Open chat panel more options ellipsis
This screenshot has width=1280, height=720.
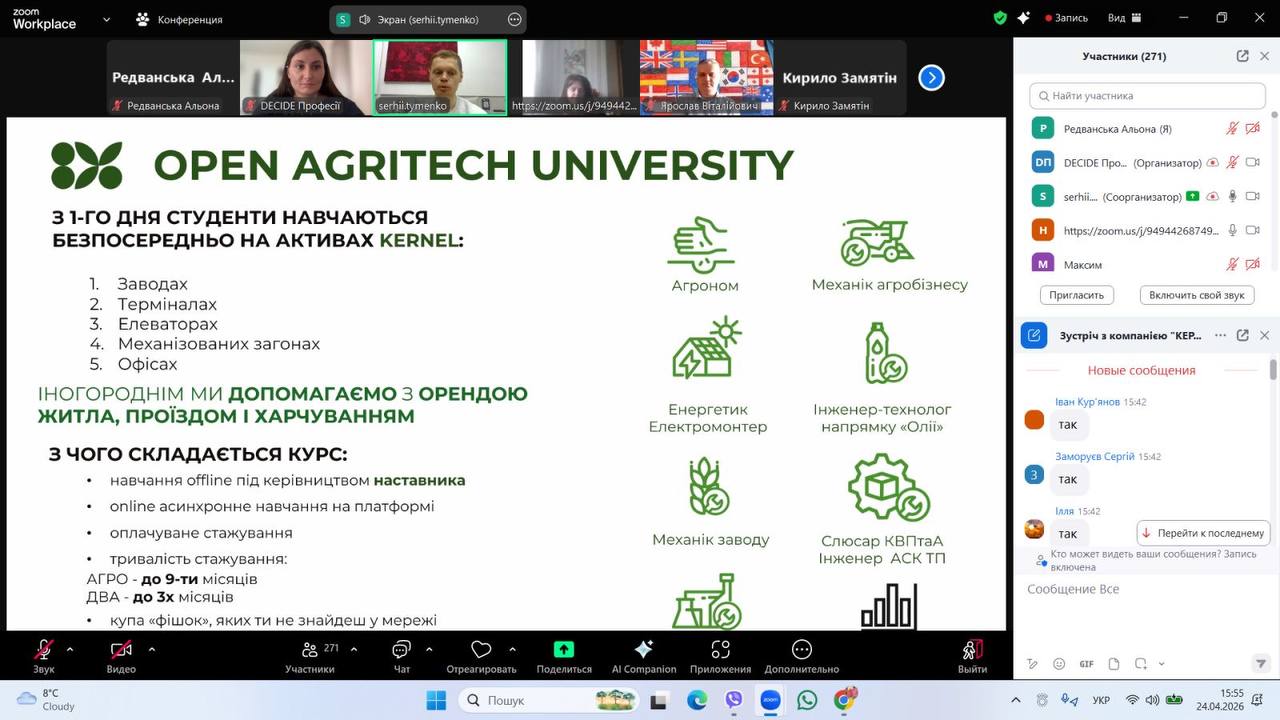(x=1221, y=336)
